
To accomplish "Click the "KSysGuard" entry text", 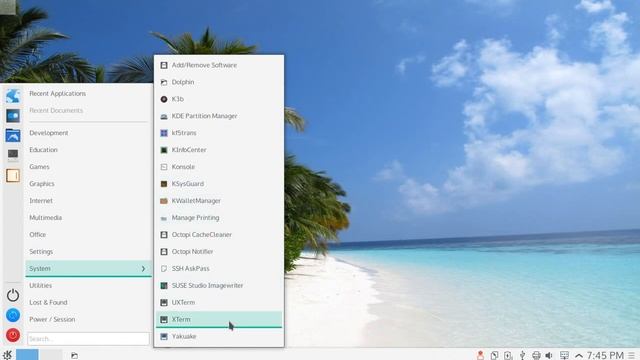I will (x=188, y=184).
